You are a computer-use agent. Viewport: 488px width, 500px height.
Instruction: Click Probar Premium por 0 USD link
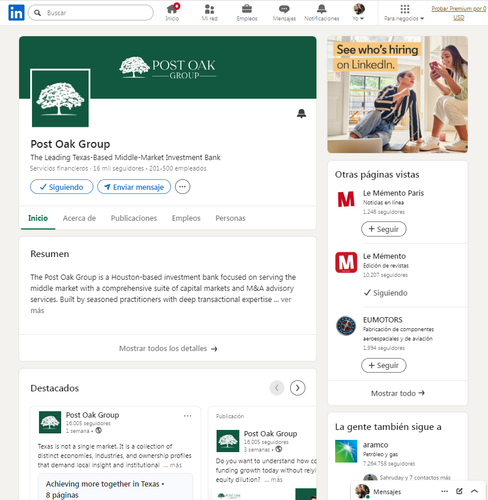[459, 13]
